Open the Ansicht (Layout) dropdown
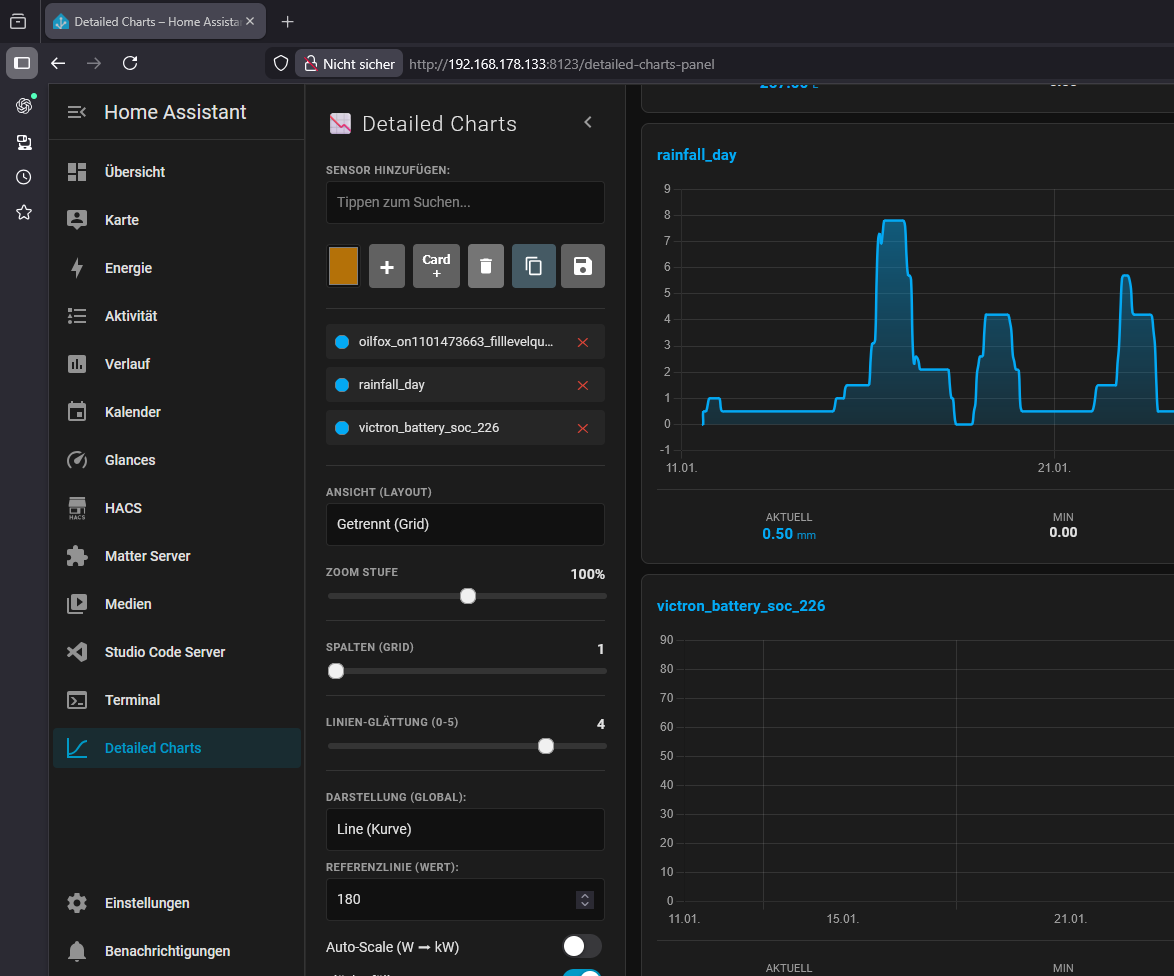The height and width of the screenshot is (976, 1174). click(x=465, y=524)
